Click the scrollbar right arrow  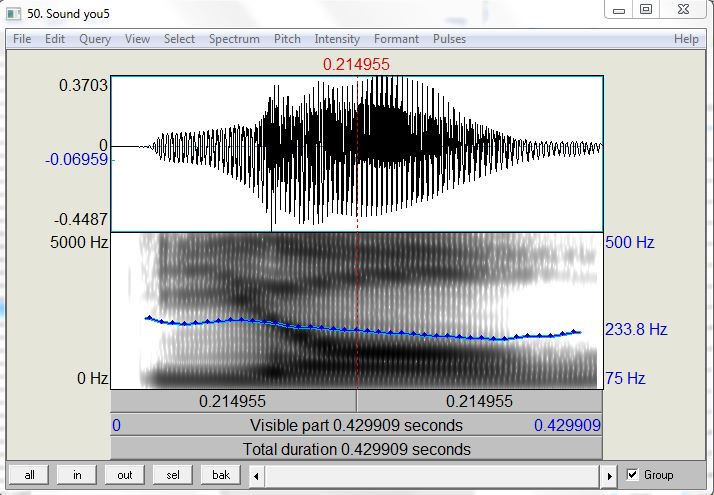pyautogui.click(x=609, y=476)
